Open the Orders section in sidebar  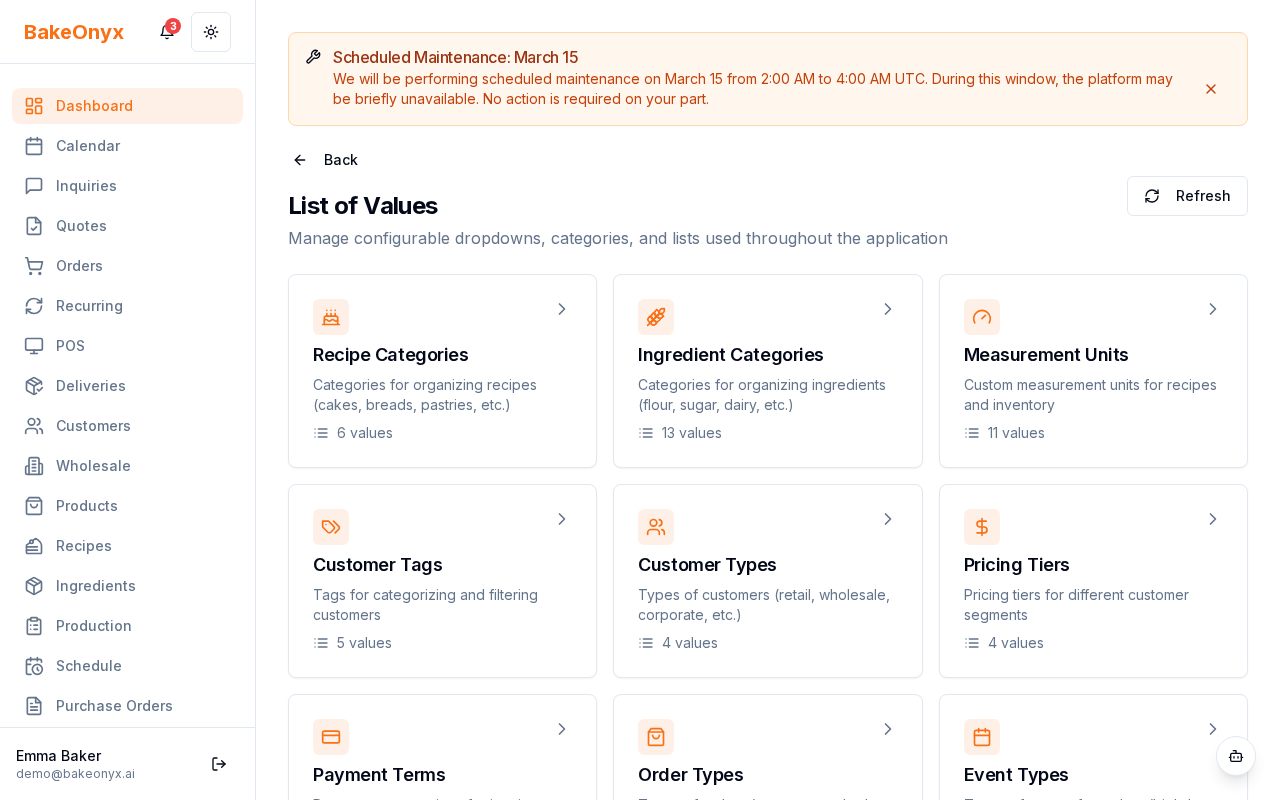79,266
